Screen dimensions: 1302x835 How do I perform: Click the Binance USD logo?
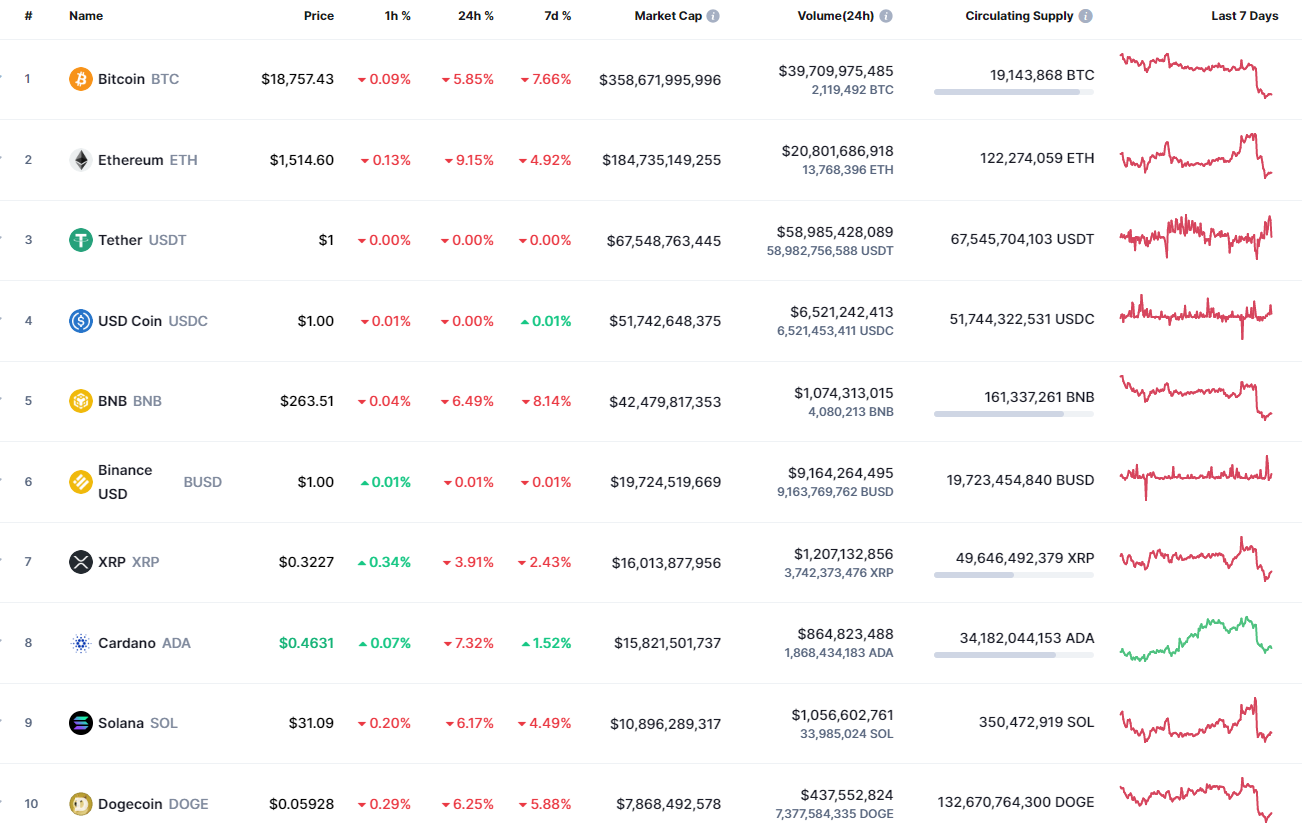(78, 481)
